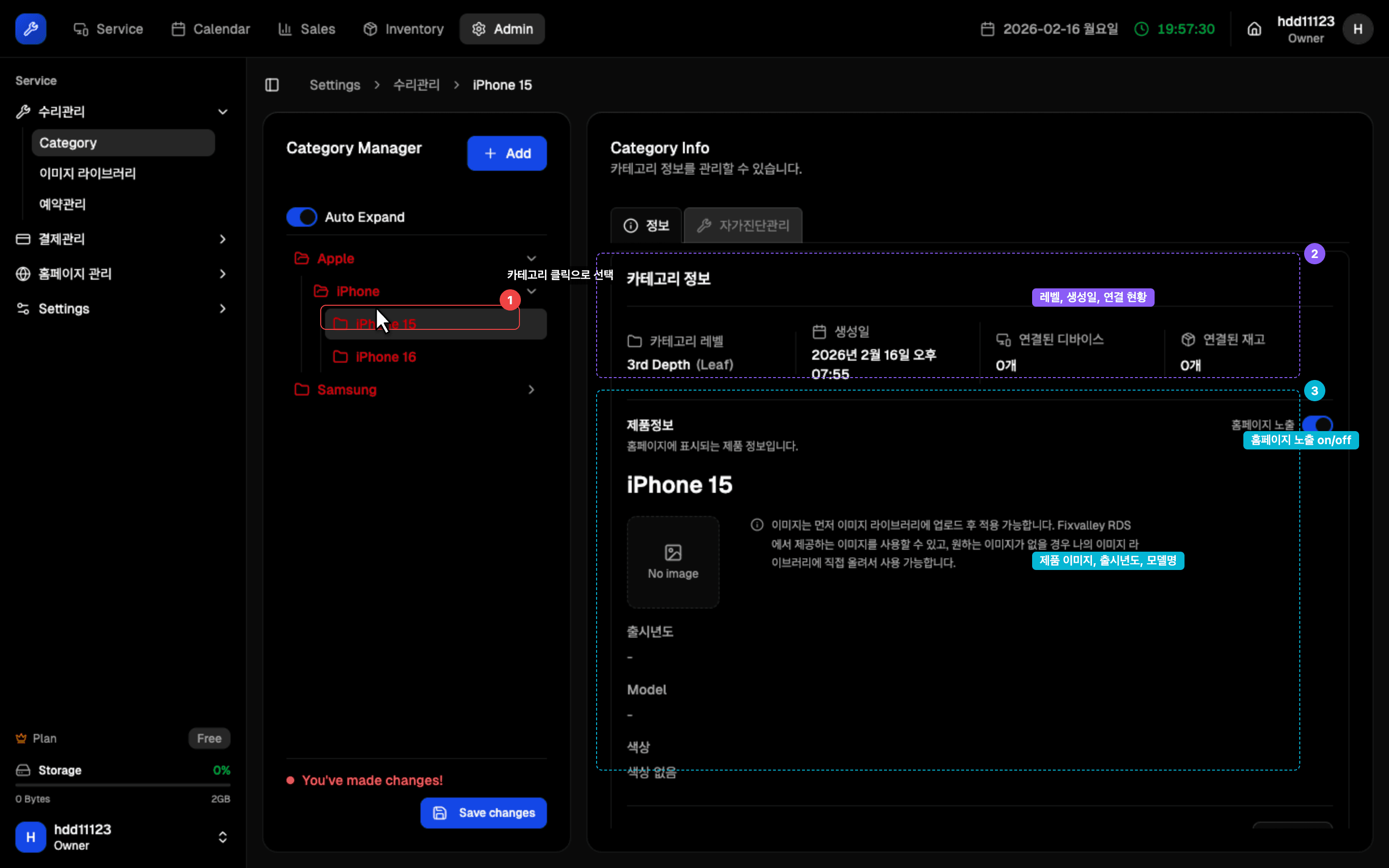Click the Save changes button
This screenshot has width=1389, height=868.
(x=483, y=813)
